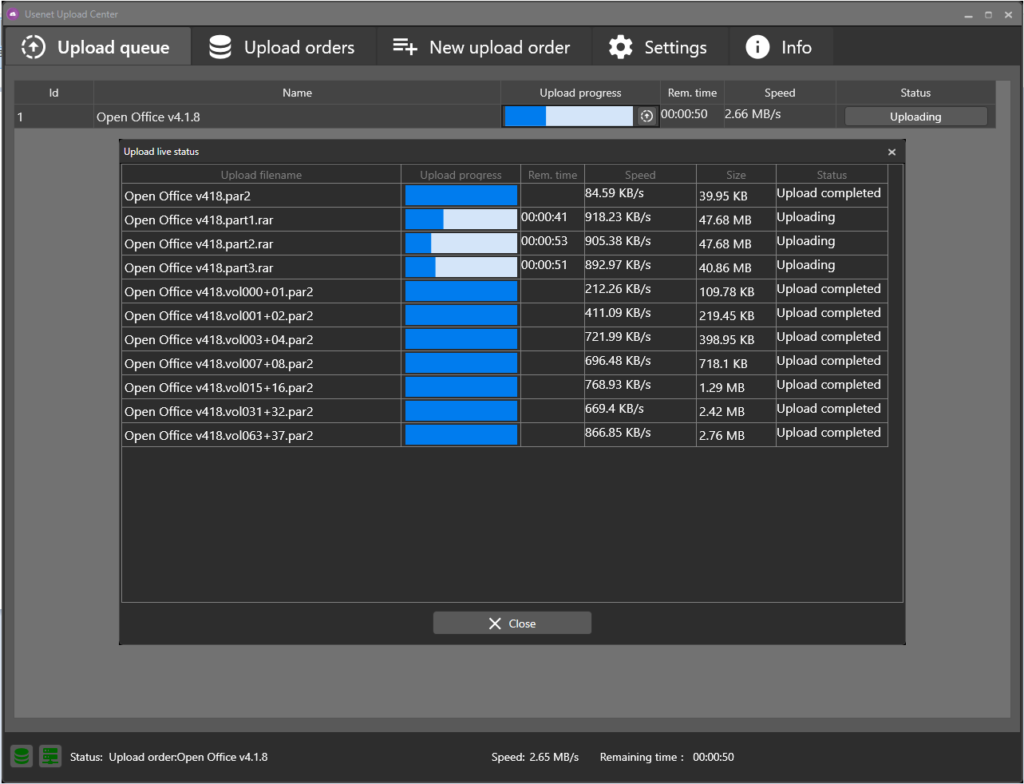Open the Upload queue tab

(98, 47)
